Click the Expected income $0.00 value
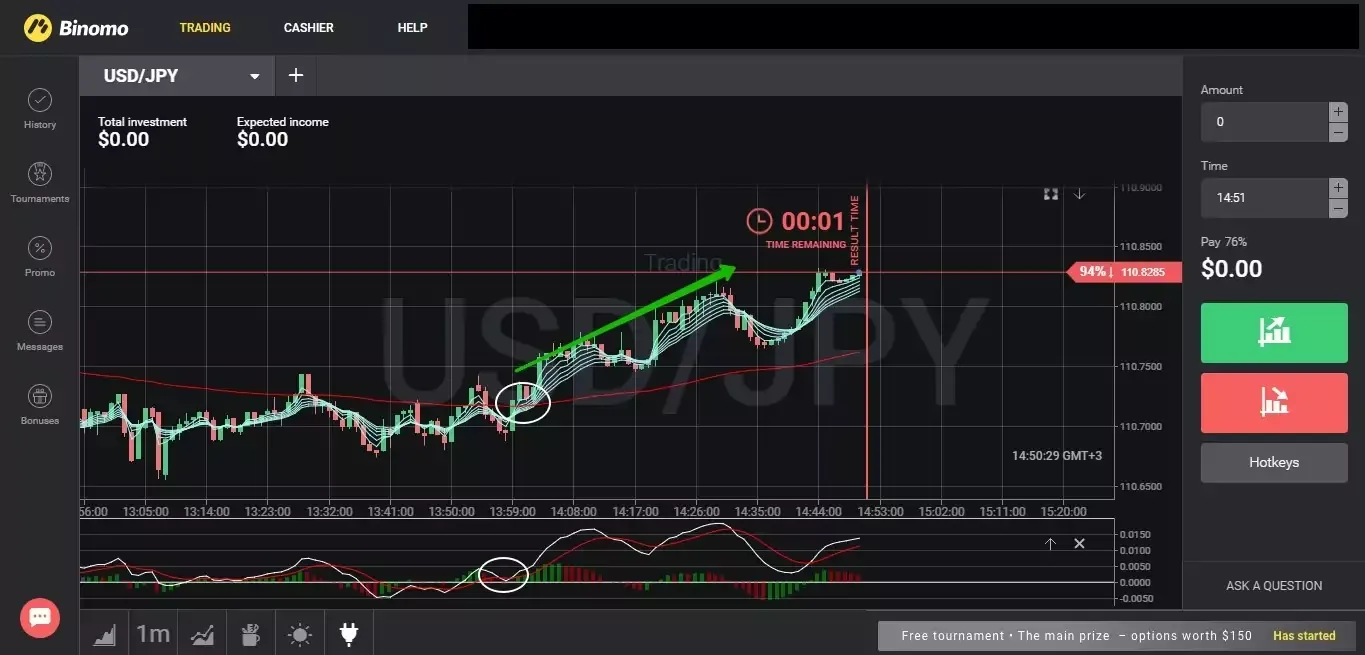Image resolution: width=1365 pixels, height=655 pixels. coord(263,140)
